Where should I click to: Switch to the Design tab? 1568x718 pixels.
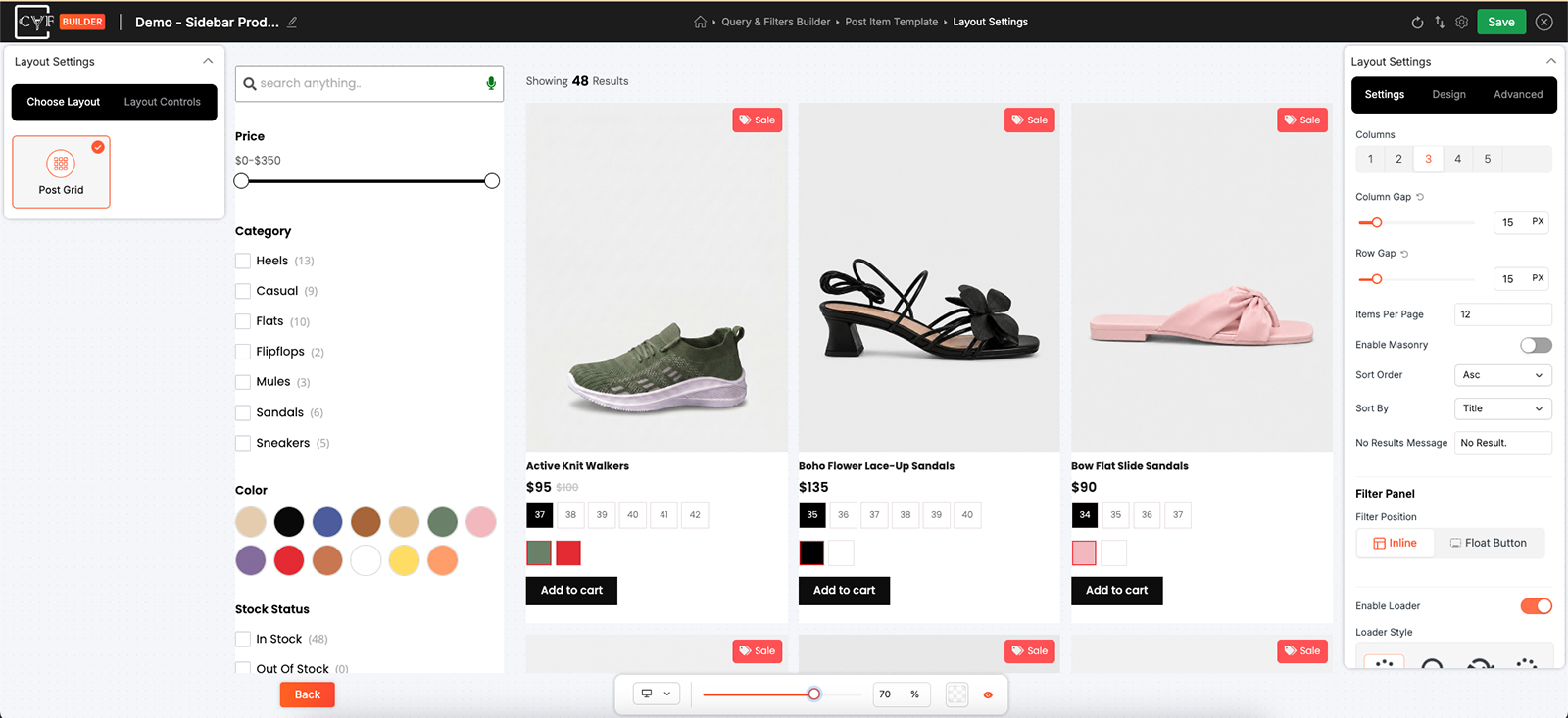(1448, 95)
